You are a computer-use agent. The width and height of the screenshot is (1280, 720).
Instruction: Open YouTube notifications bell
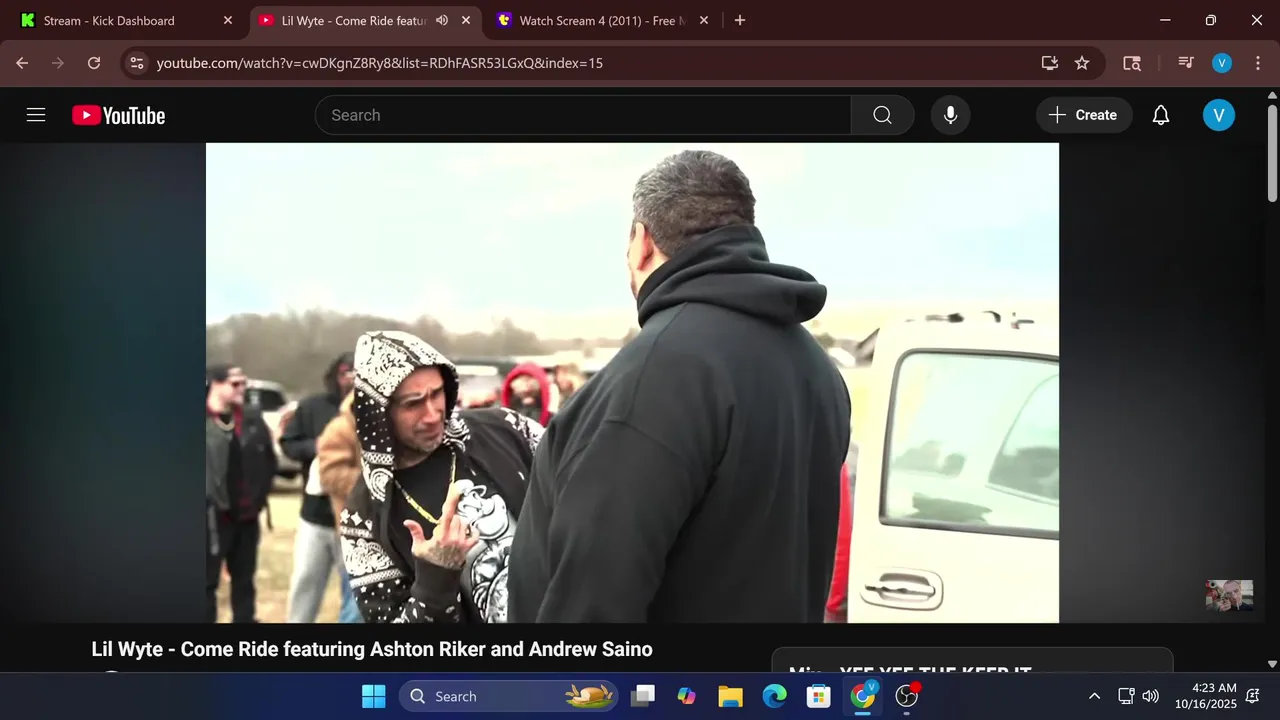(1161, 115)
